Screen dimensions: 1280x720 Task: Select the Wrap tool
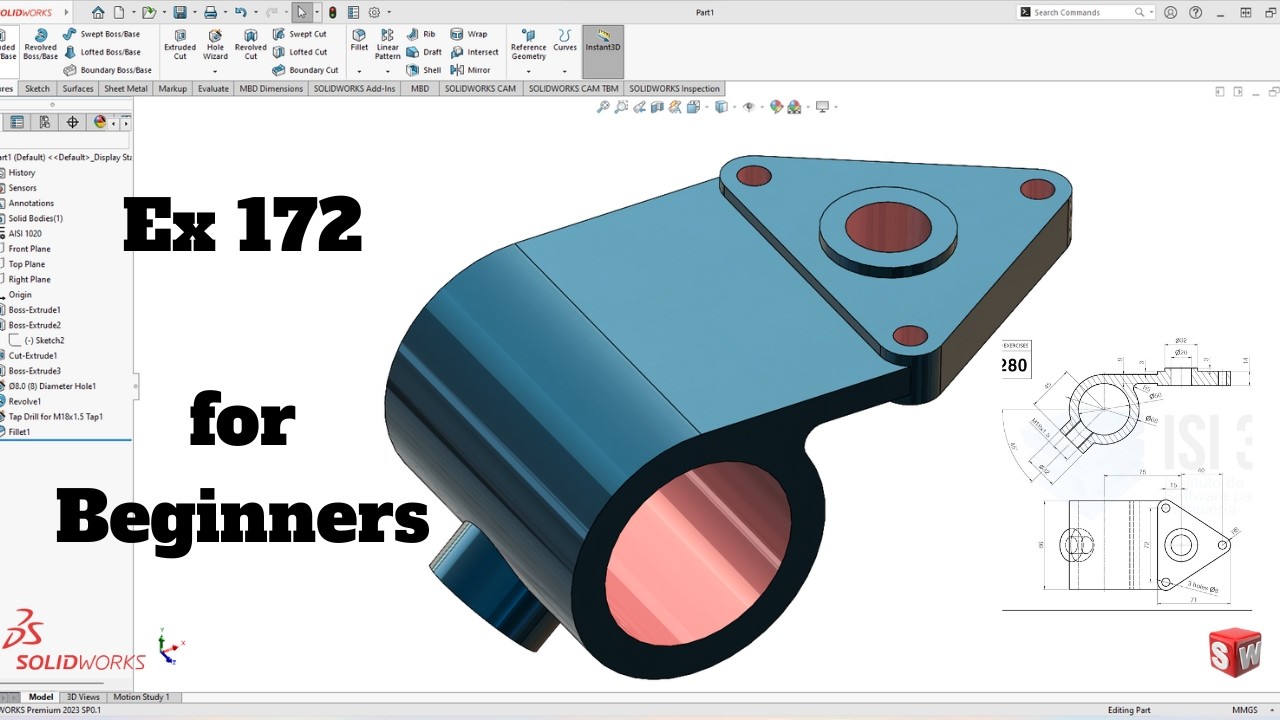469,34
